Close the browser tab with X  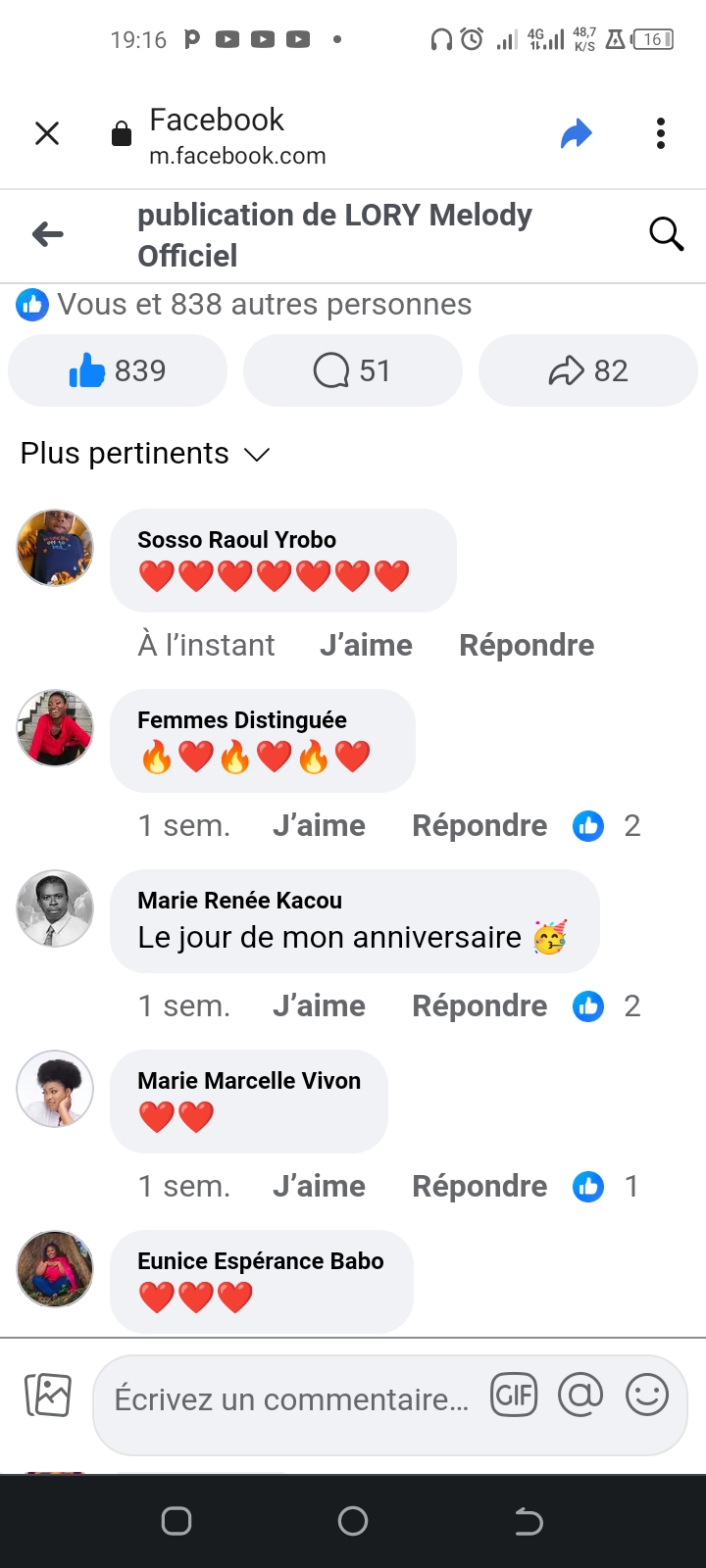47,133
